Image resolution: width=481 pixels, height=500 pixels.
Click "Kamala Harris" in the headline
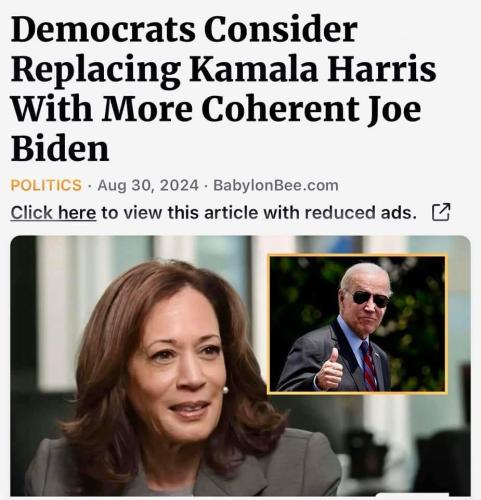tap(313, 69)
